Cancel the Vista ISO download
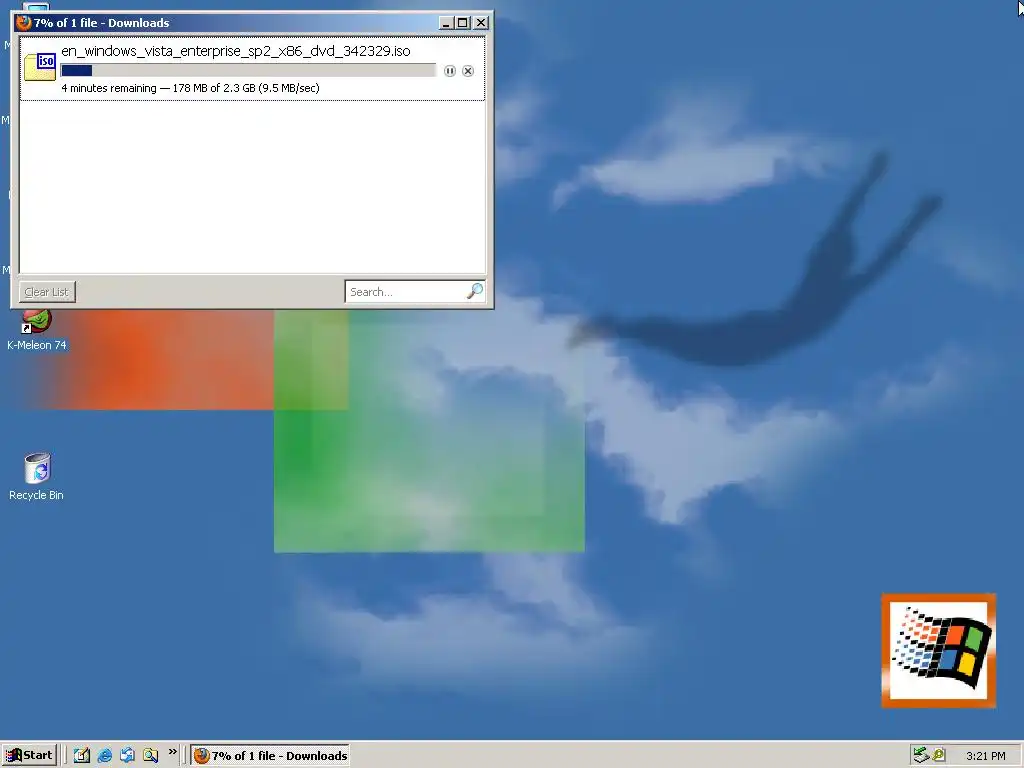1024x768 pixels. pos(468,71)
